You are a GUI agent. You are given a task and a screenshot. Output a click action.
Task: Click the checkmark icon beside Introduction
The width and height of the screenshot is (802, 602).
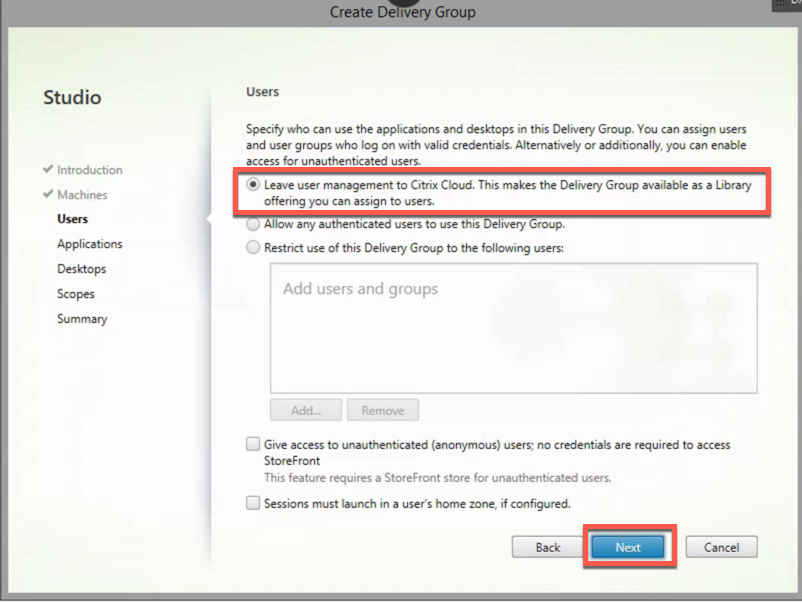coord(48,169)
